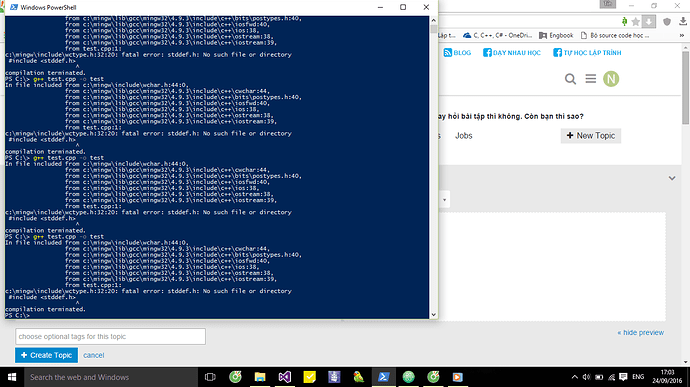
Task: Open the forum search magnifier icon
Action: pos(570,79)
